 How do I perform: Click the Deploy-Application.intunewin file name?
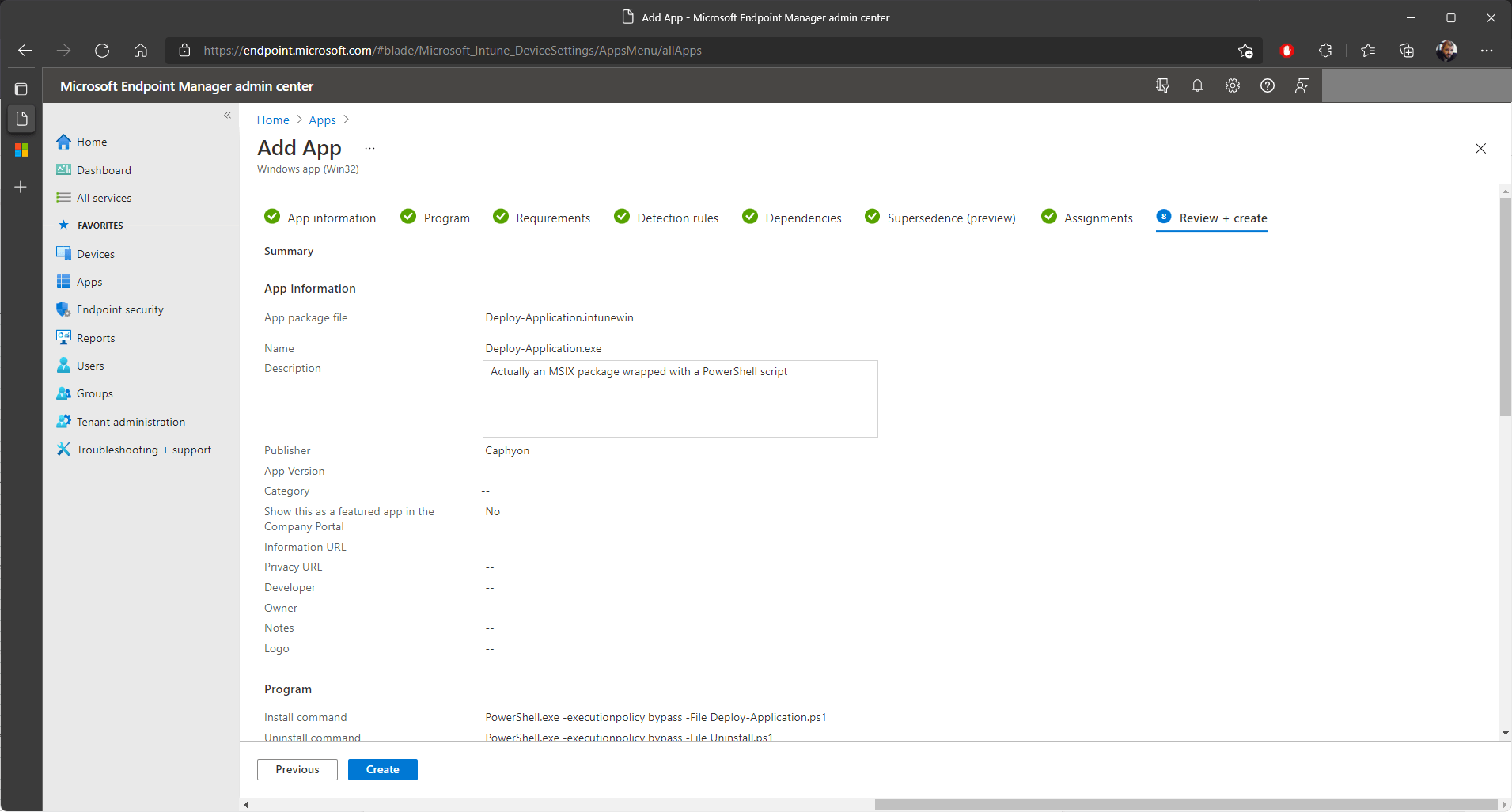click(559, 317)
